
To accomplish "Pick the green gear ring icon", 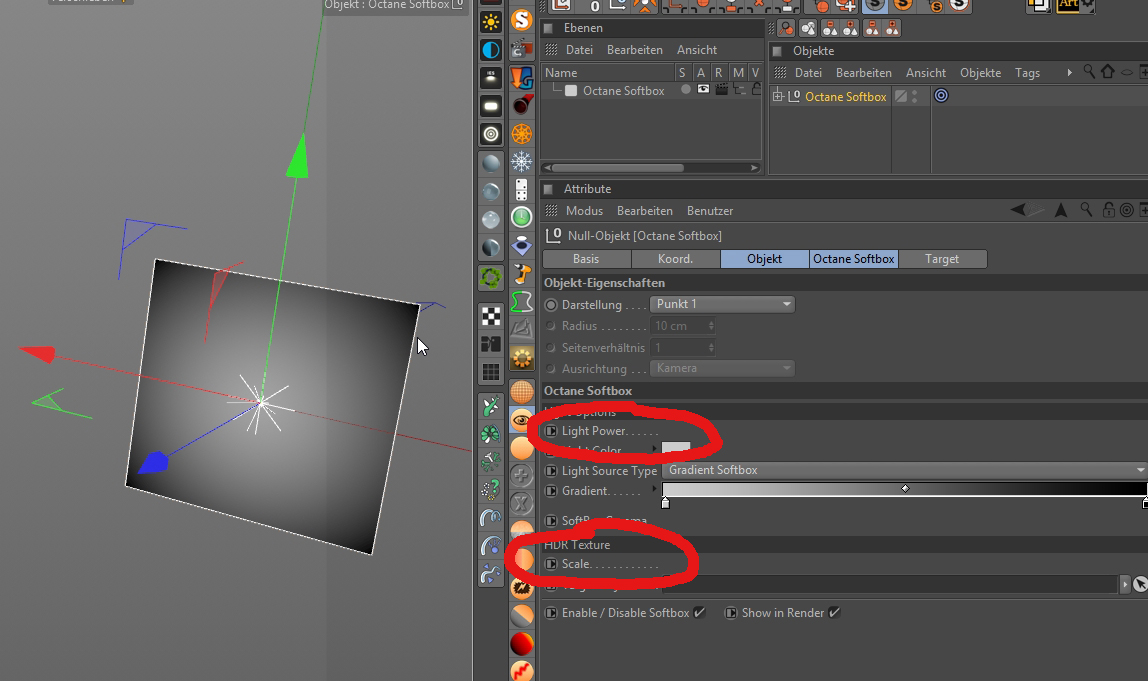I will coord(491,278).
